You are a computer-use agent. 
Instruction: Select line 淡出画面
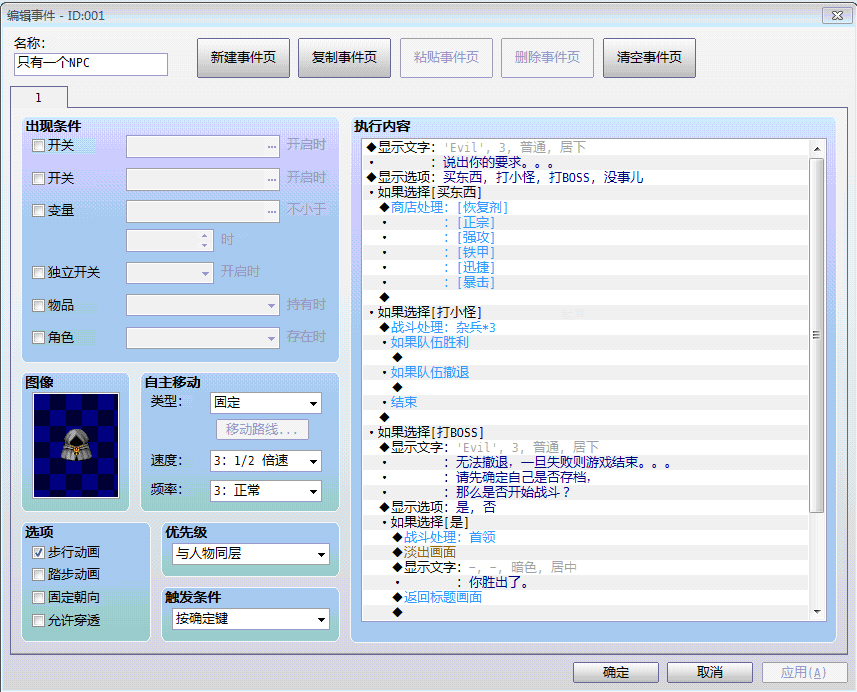click(585, 552)
